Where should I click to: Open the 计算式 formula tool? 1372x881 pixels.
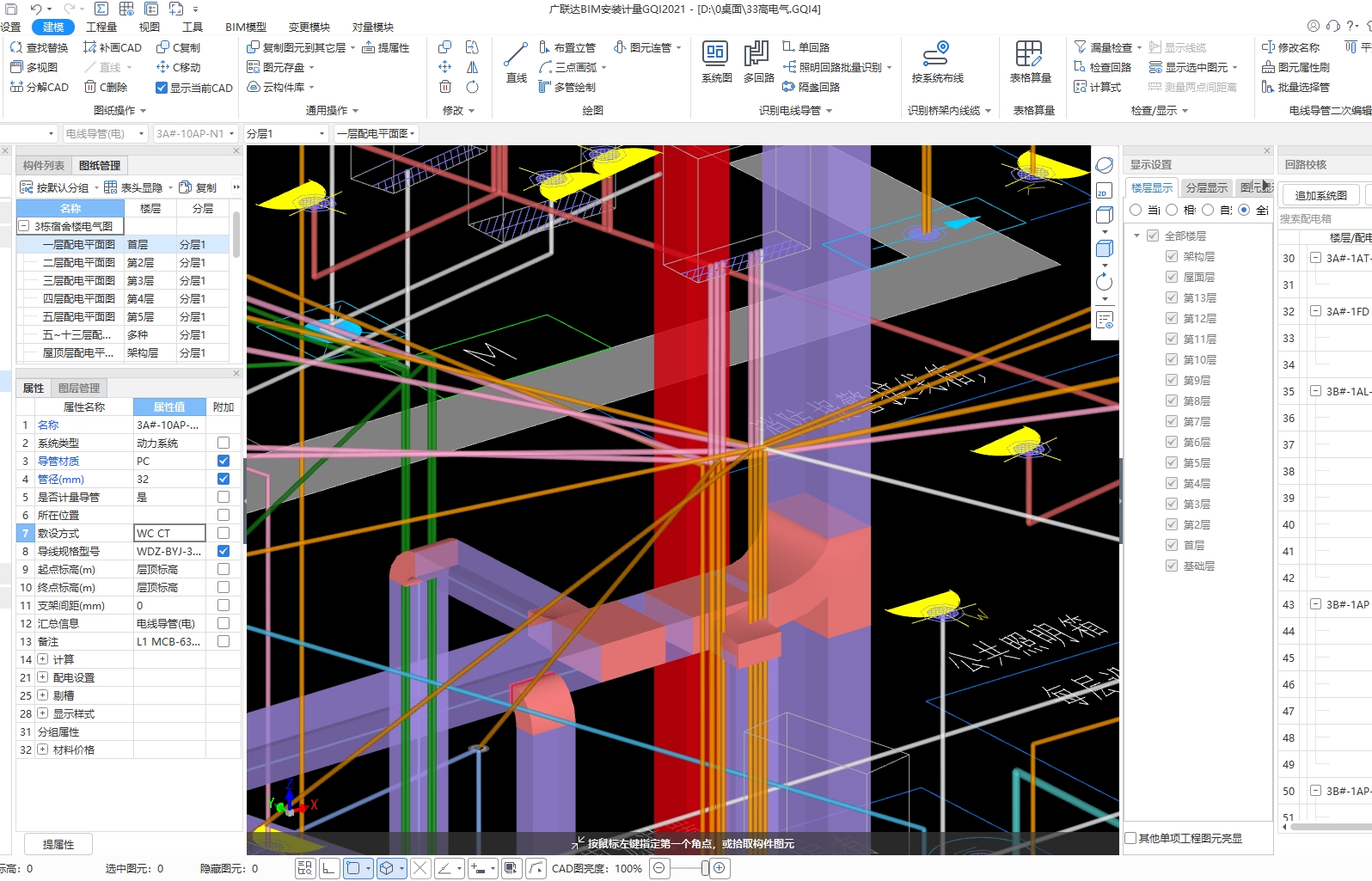(1097, 87)
